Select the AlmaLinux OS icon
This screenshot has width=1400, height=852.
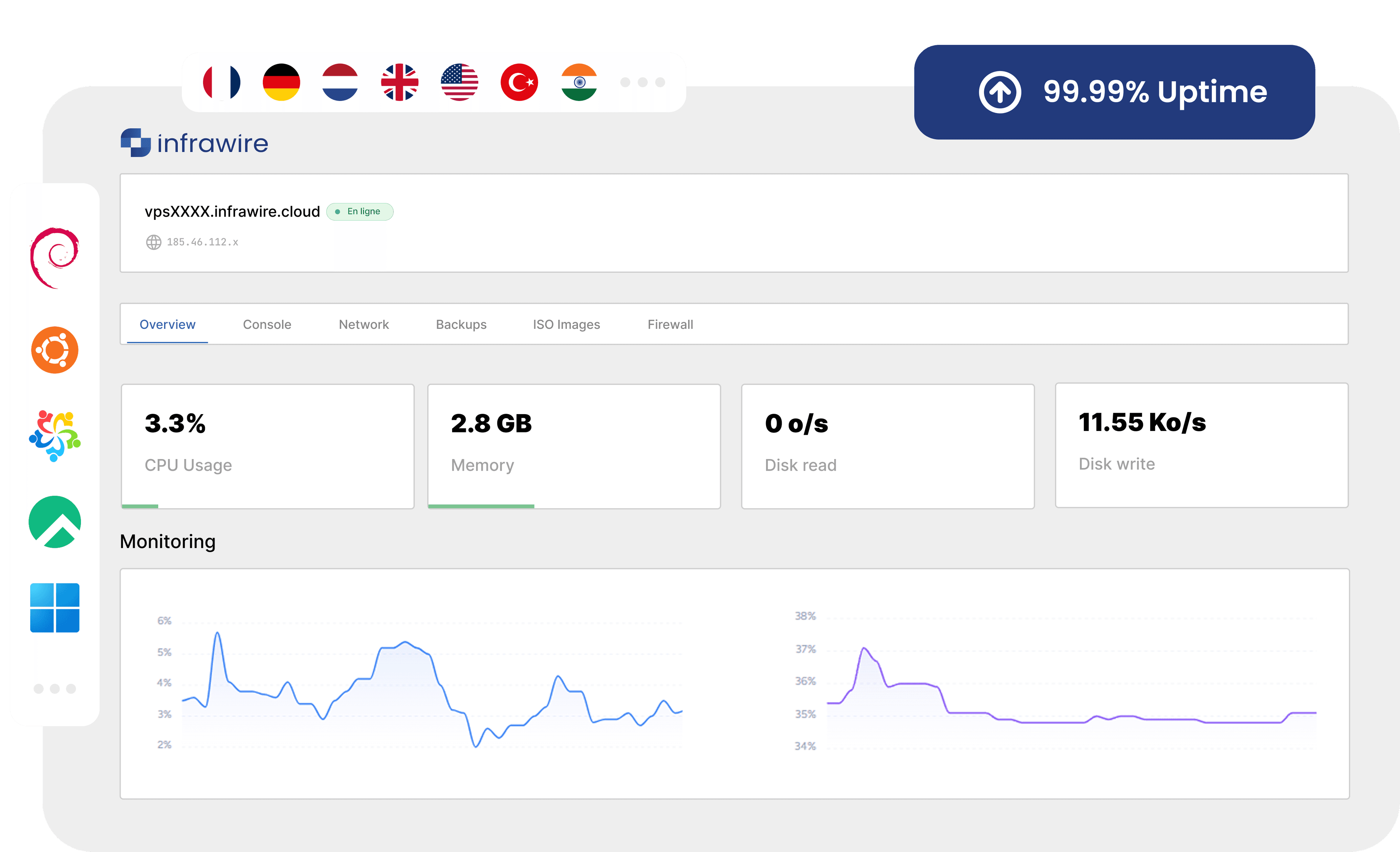[x=54, y=436]
